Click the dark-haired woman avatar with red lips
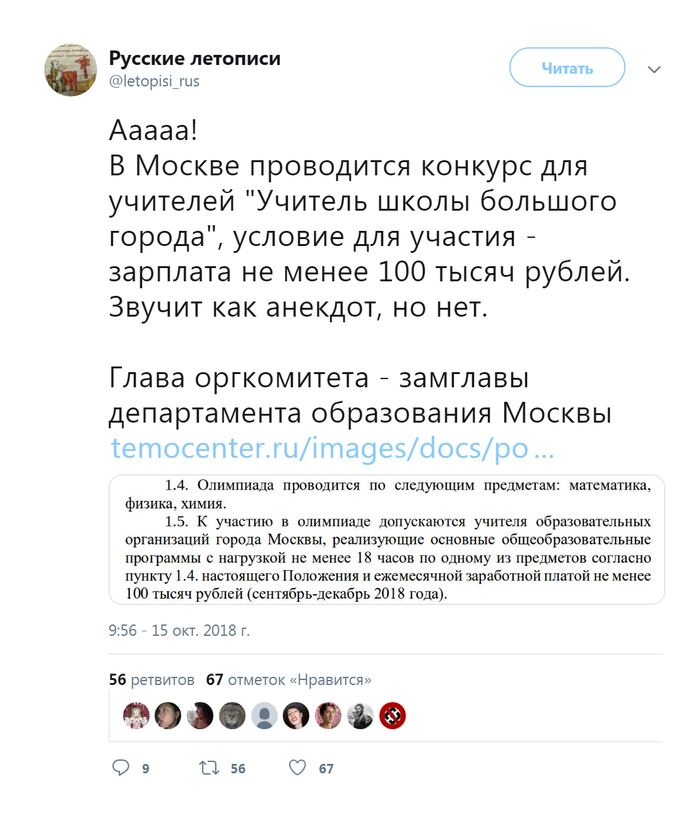This screenshot has height=832, width=700. pyautogui.click(x=296, y=715)
